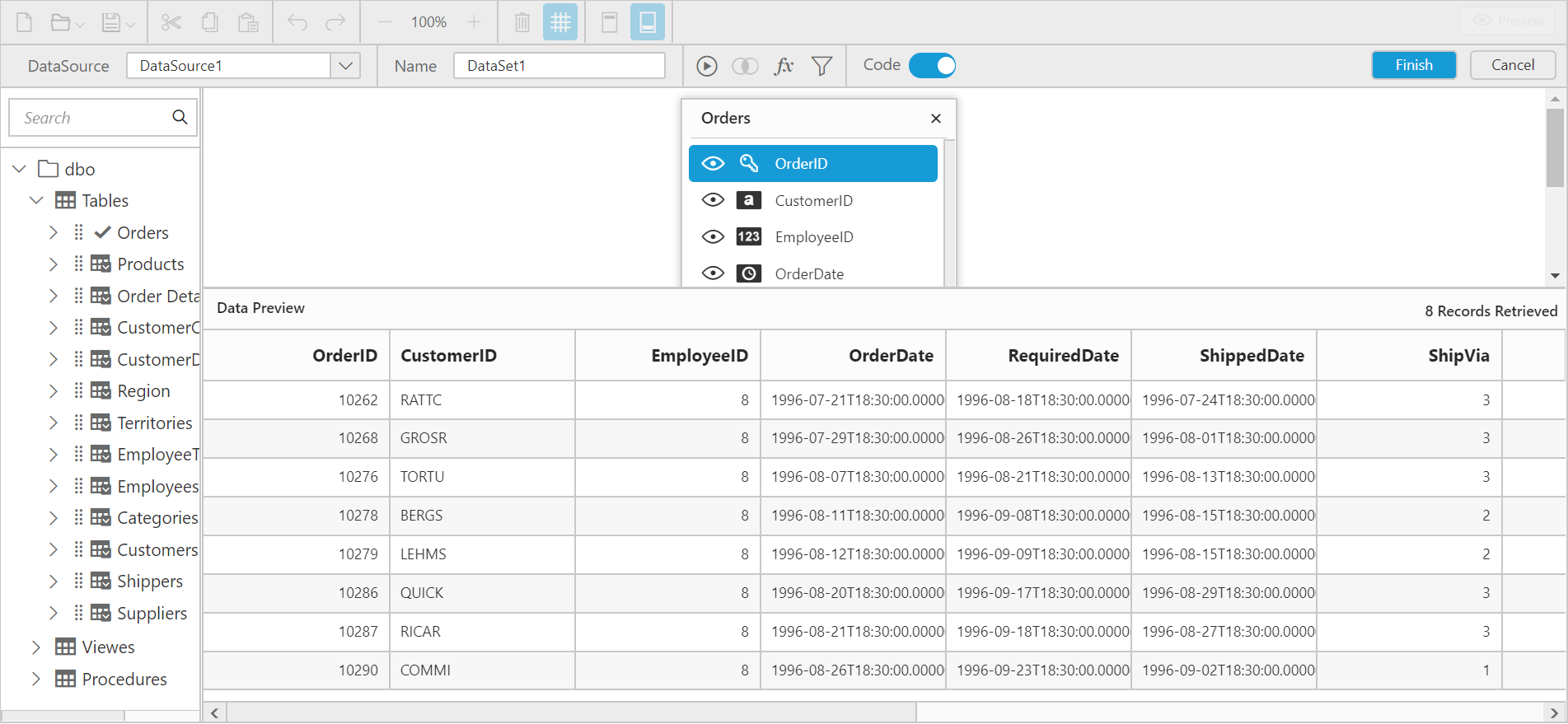Click the Cancel button
This screenshot has width=1568, height=724.
coord(1512,65)
